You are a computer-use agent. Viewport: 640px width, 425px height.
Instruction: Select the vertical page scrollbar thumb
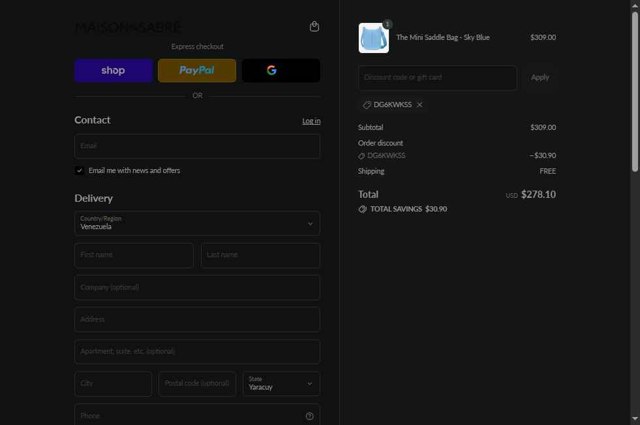click(x=635, y=92)
